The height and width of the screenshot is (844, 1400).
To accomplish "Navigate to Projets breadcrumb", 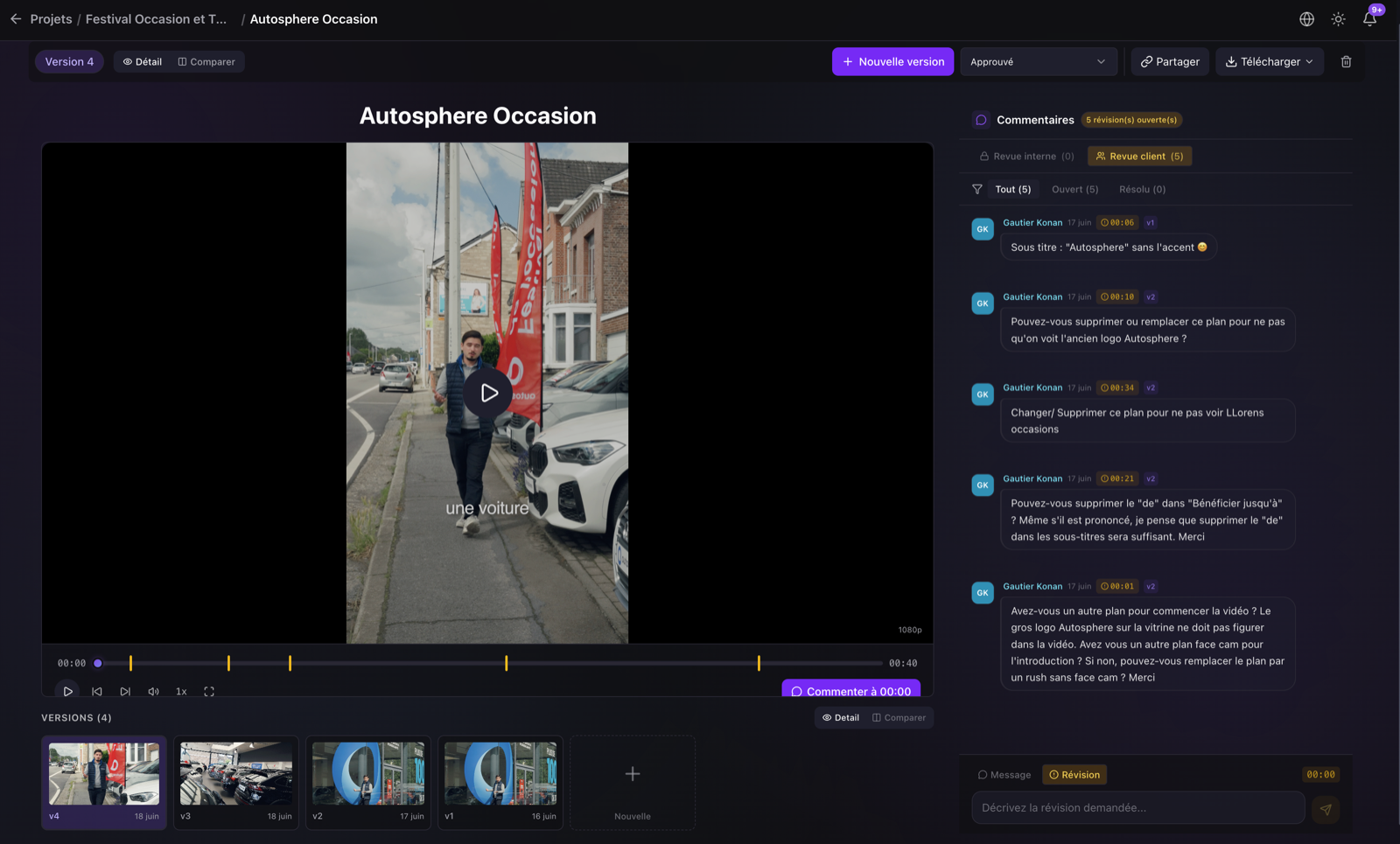I will (51, 18).
